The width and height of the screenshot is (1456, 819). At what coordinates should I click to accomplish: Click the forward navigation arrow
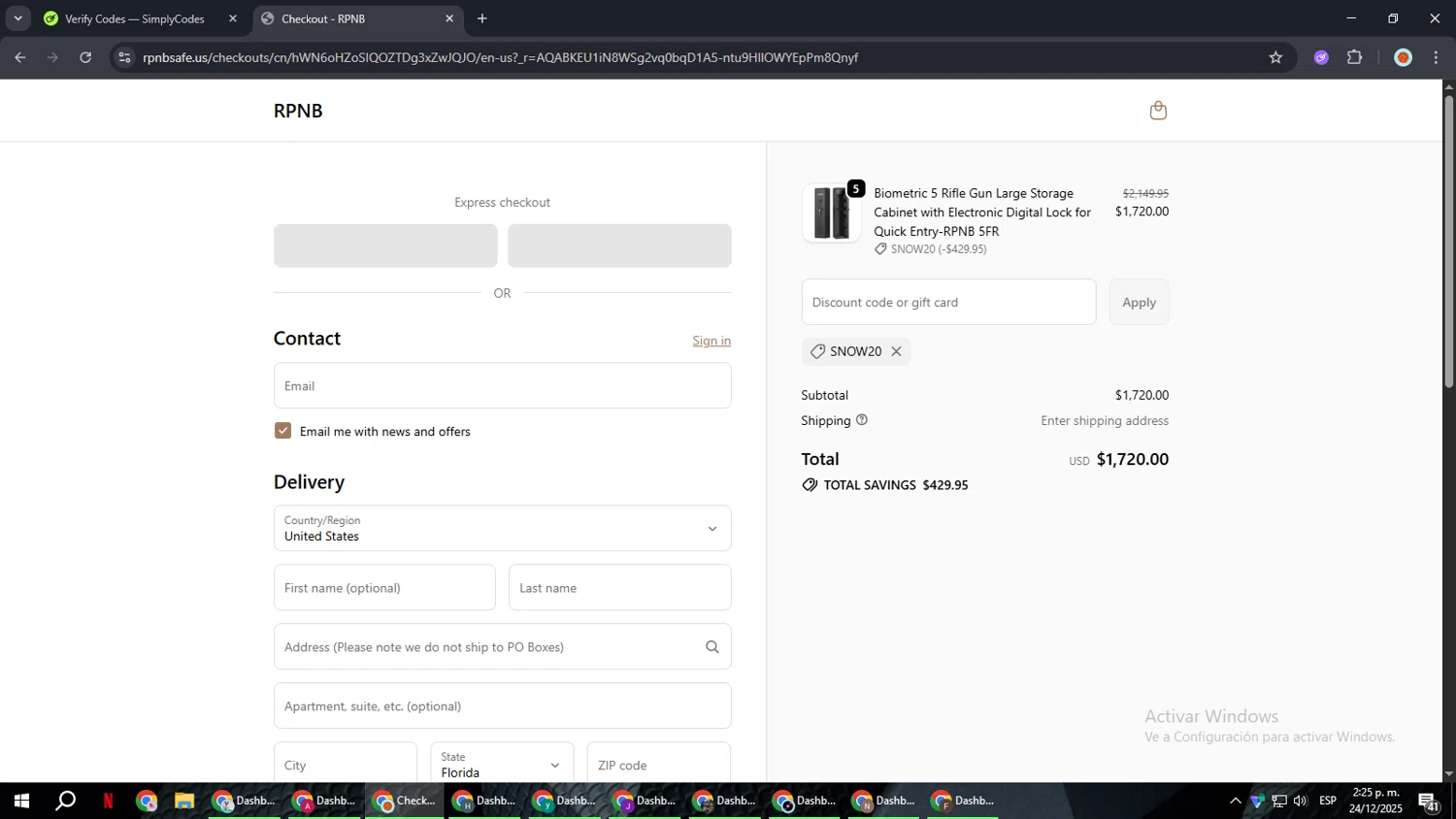coord(52,57)
